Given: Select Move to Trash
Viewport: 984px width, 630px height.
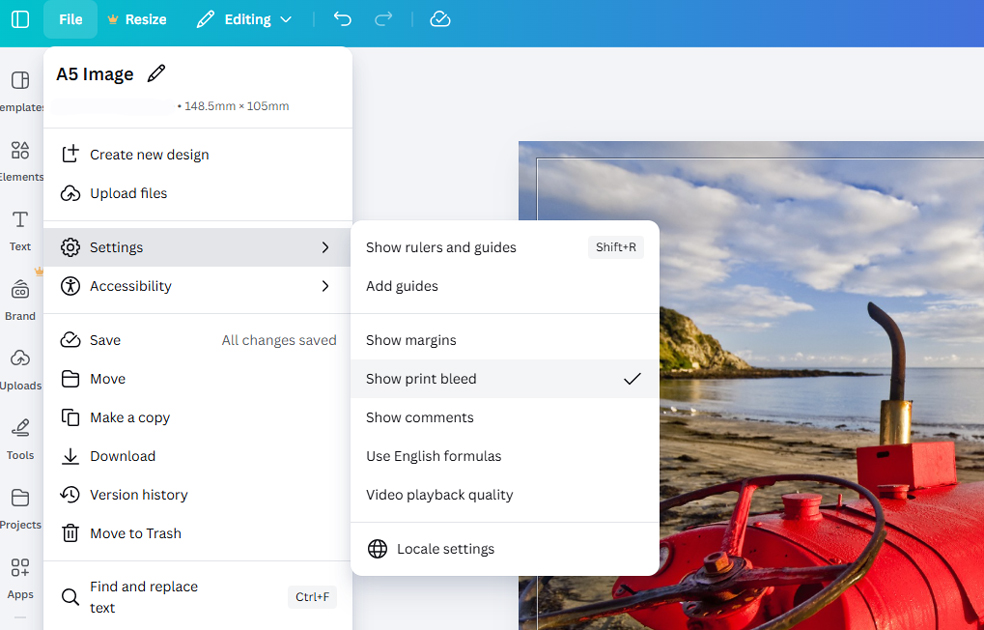Looking at the screenshot, I should click(198, 533).
